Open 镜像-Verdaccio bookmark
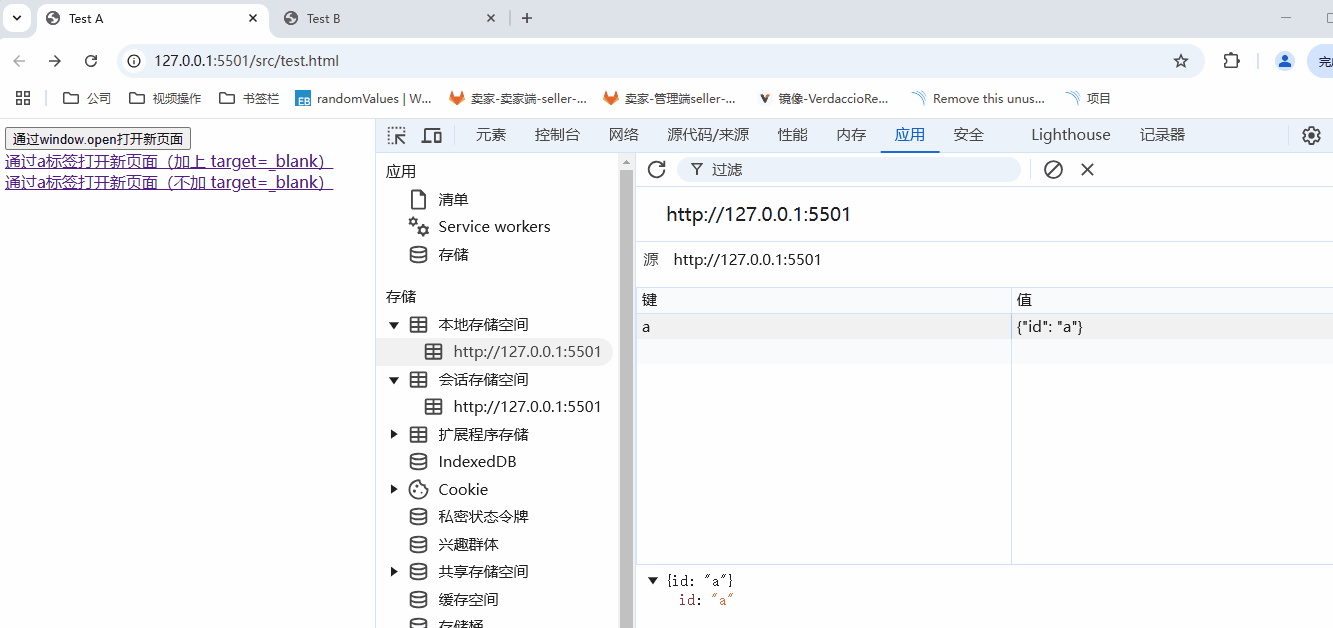This screenshot has width=1333, height=628. [824, 98]
